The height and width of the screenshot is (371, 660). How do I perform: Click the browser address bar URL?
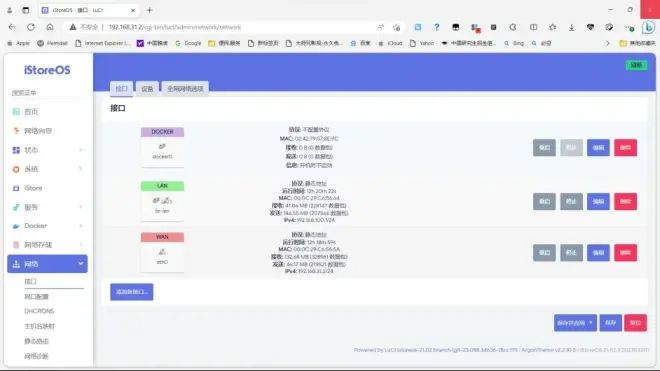pyautogui.click(x=175, y=27)
